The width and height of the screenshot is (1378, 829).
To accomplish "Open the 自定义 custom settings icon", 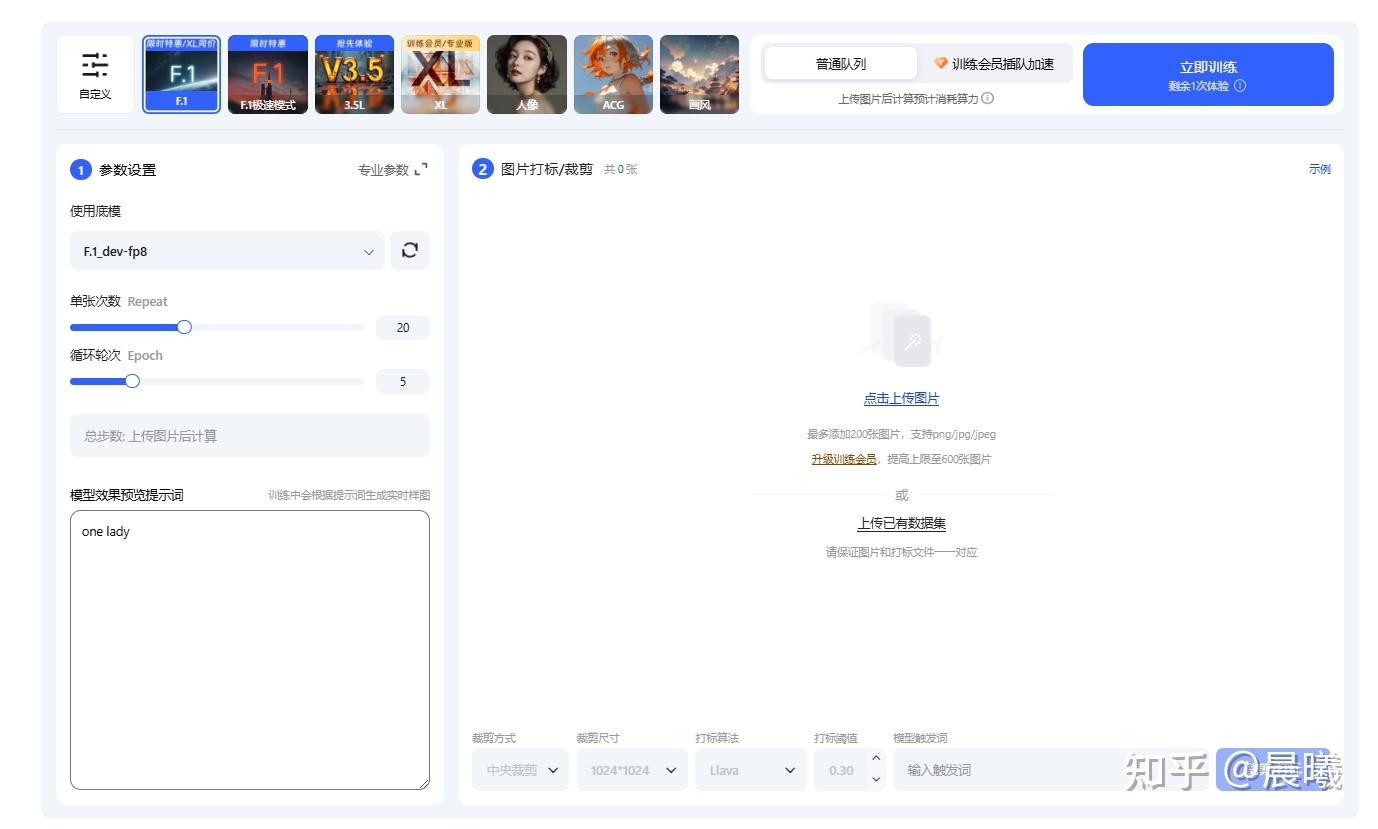I will [95, 74].
